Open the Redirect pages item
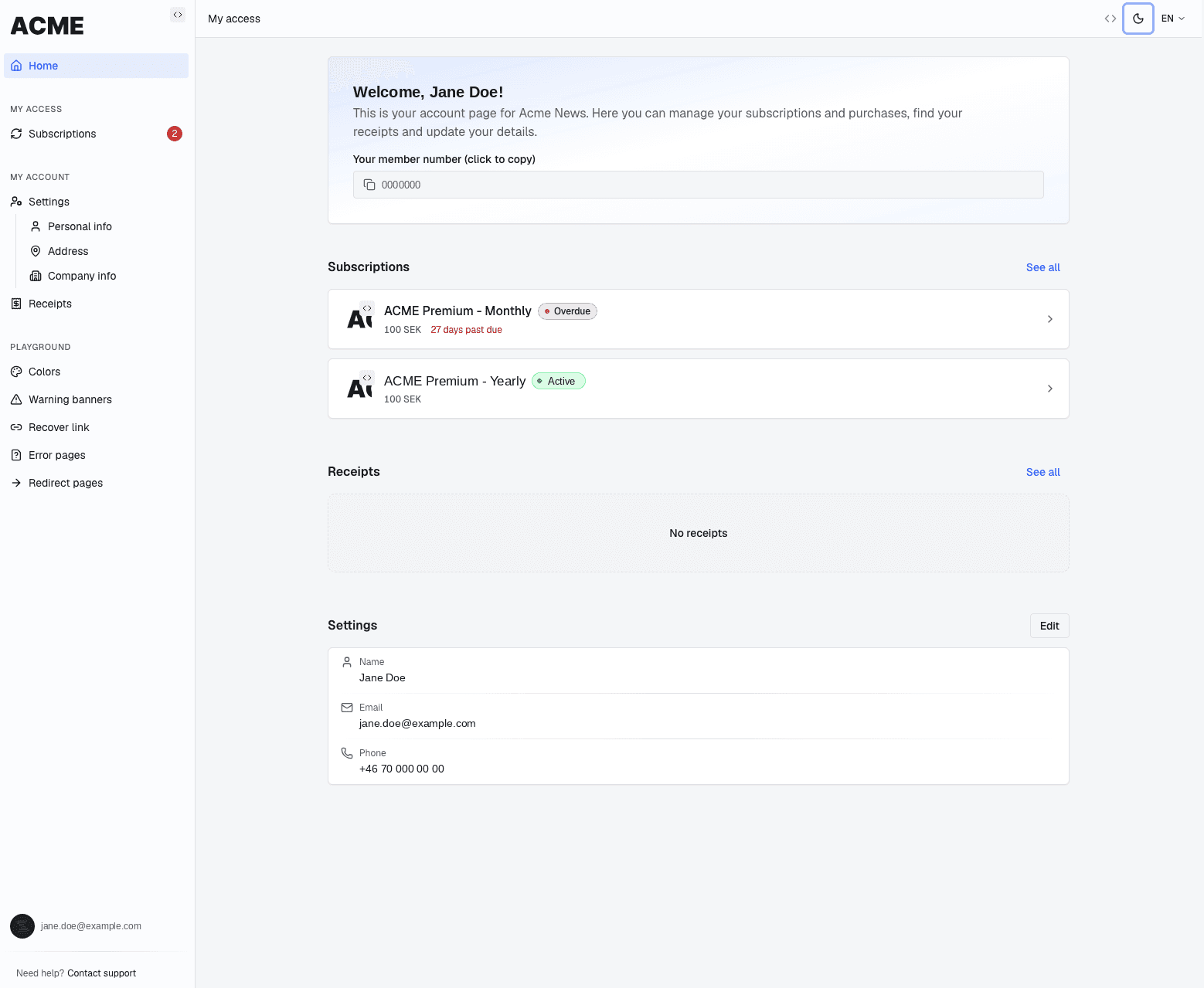This screenshot has width=1204, height=988. coord(96,483)
